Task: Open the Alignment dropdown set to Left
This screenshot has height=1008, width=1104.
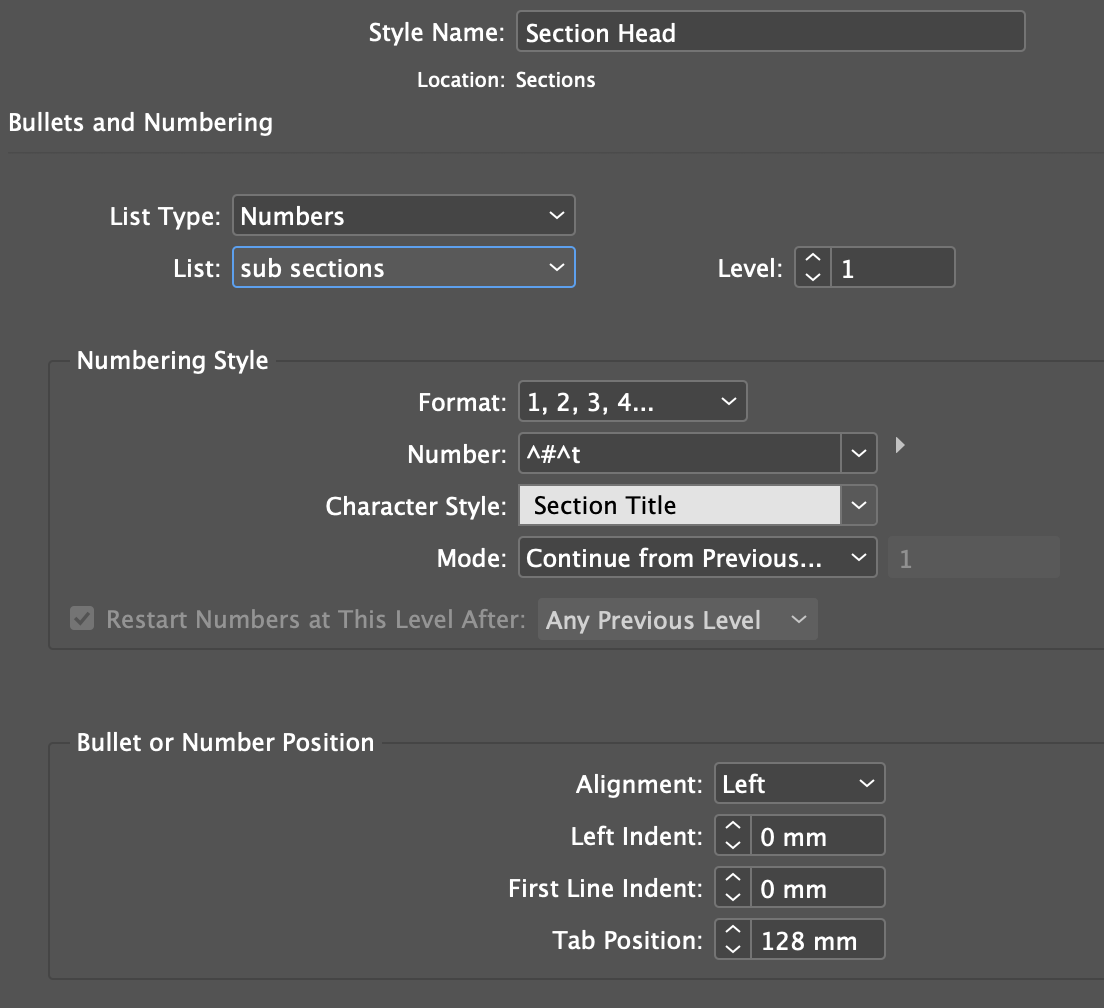Action: pos(799,784)
